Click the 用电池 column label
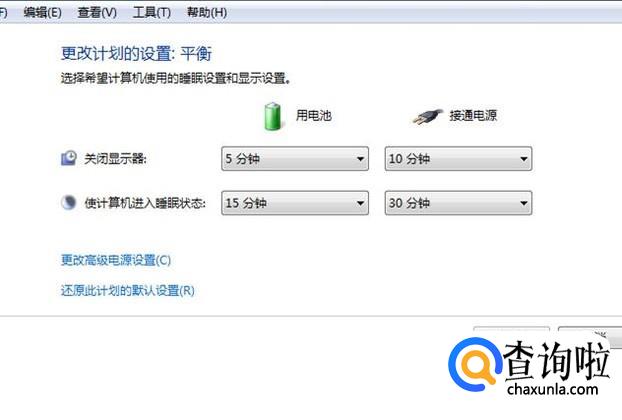The width and height of the screenshot is (622, 420). 313,115
